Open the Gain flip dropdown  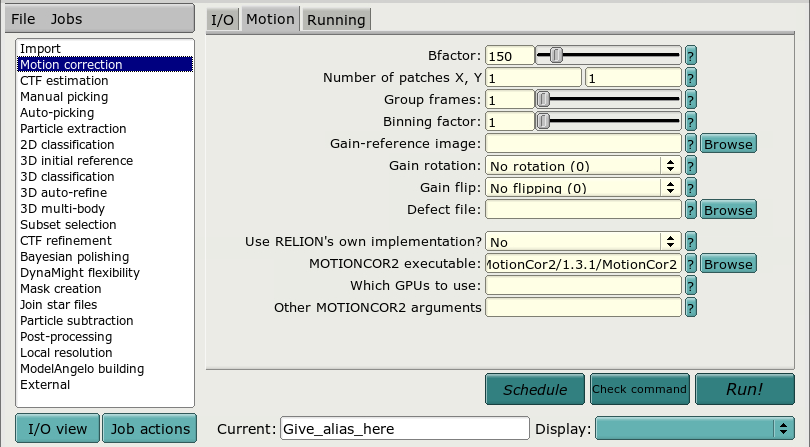583,187
